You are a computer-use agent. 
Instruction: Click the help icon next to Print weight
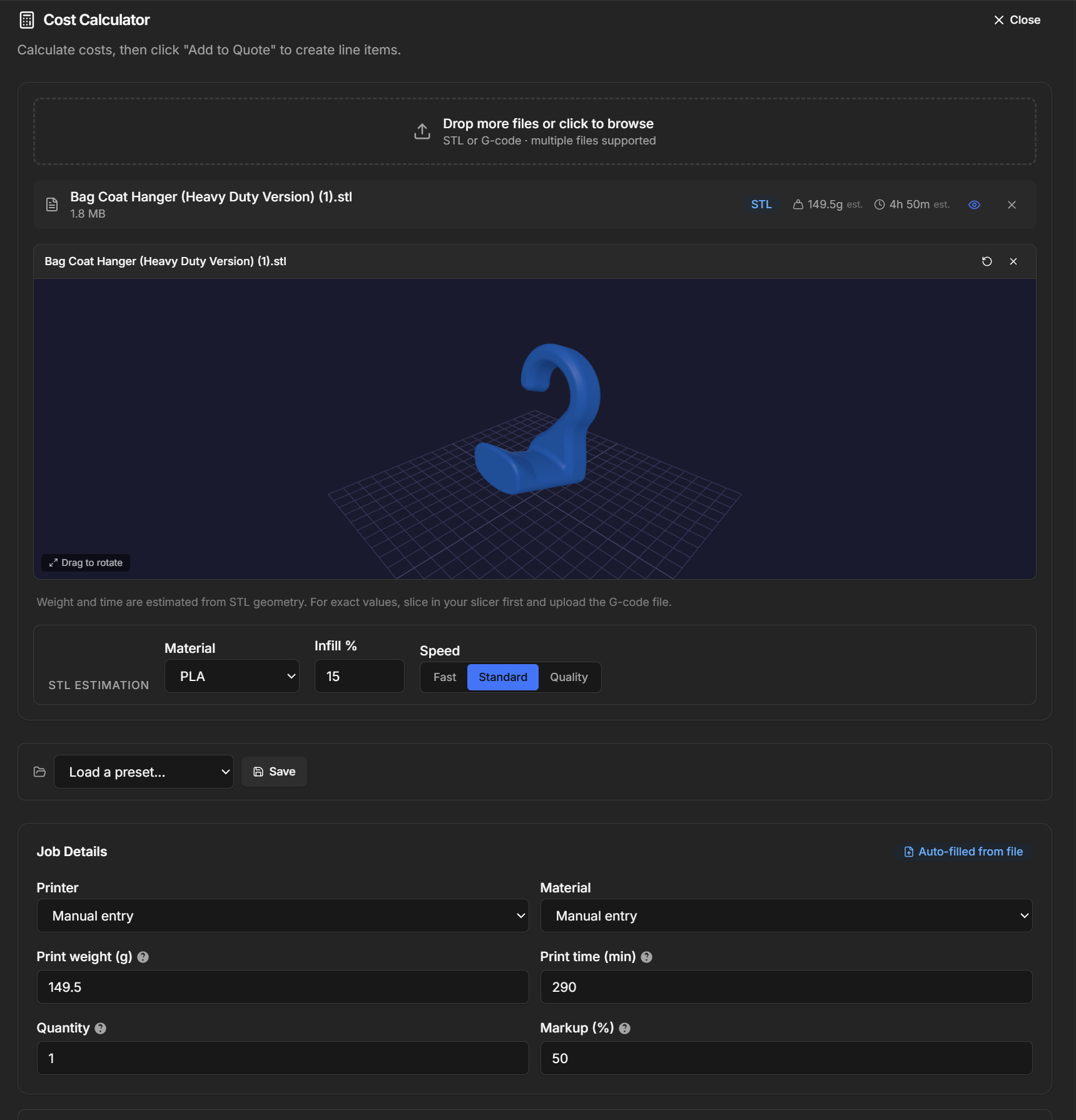[143, 957]
